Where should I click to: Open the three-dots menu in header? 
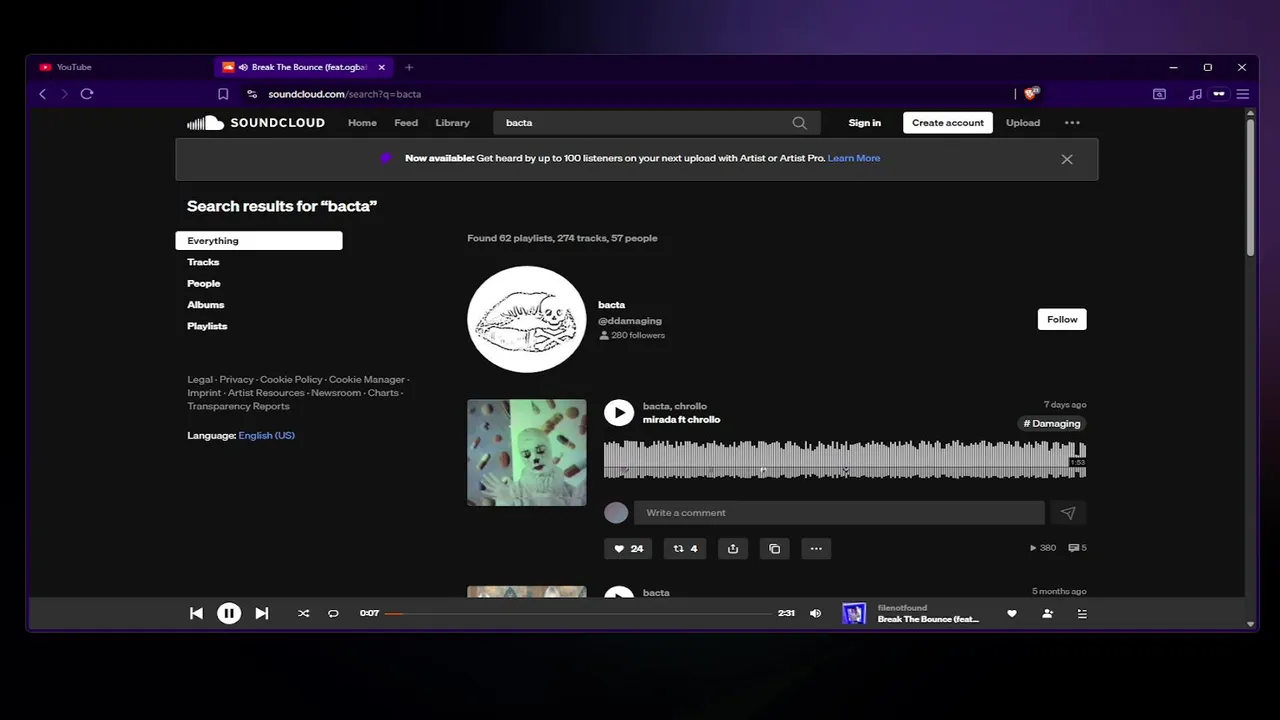(x=1072, y=123)
